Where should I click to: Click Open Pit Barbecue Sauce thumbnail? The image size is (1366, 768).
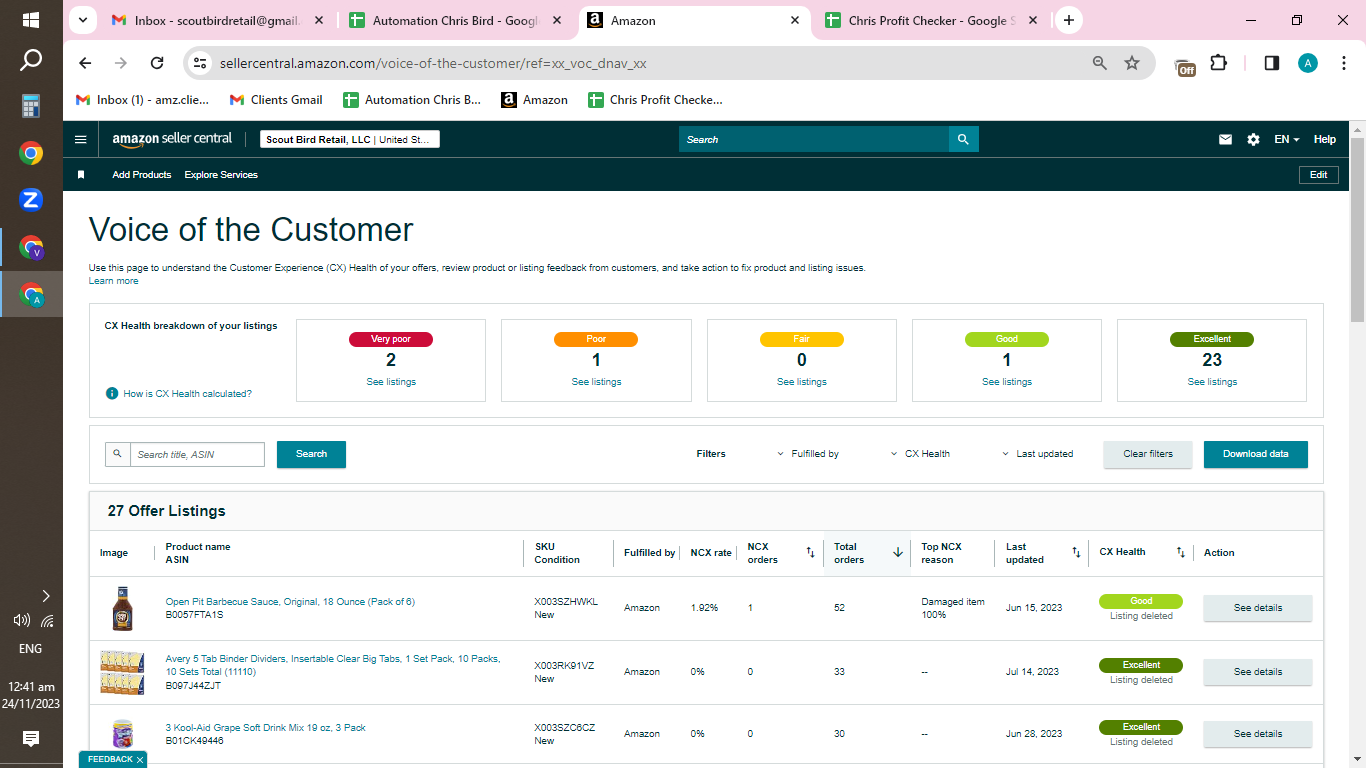(x=122, y=608)
